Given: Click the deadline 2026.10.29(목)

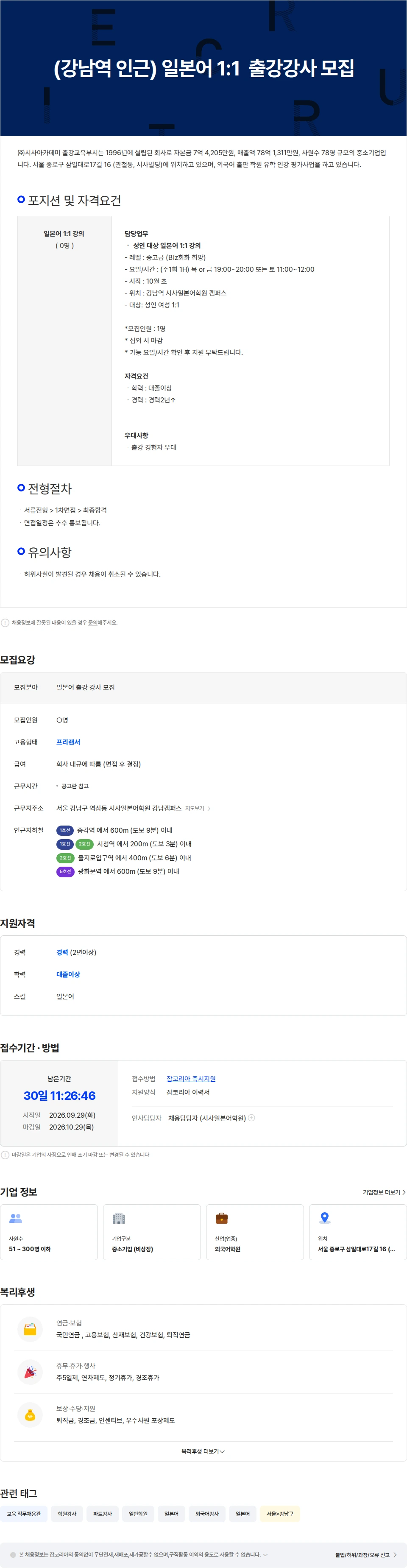Looking at the screenshot, I should 72,1127.
